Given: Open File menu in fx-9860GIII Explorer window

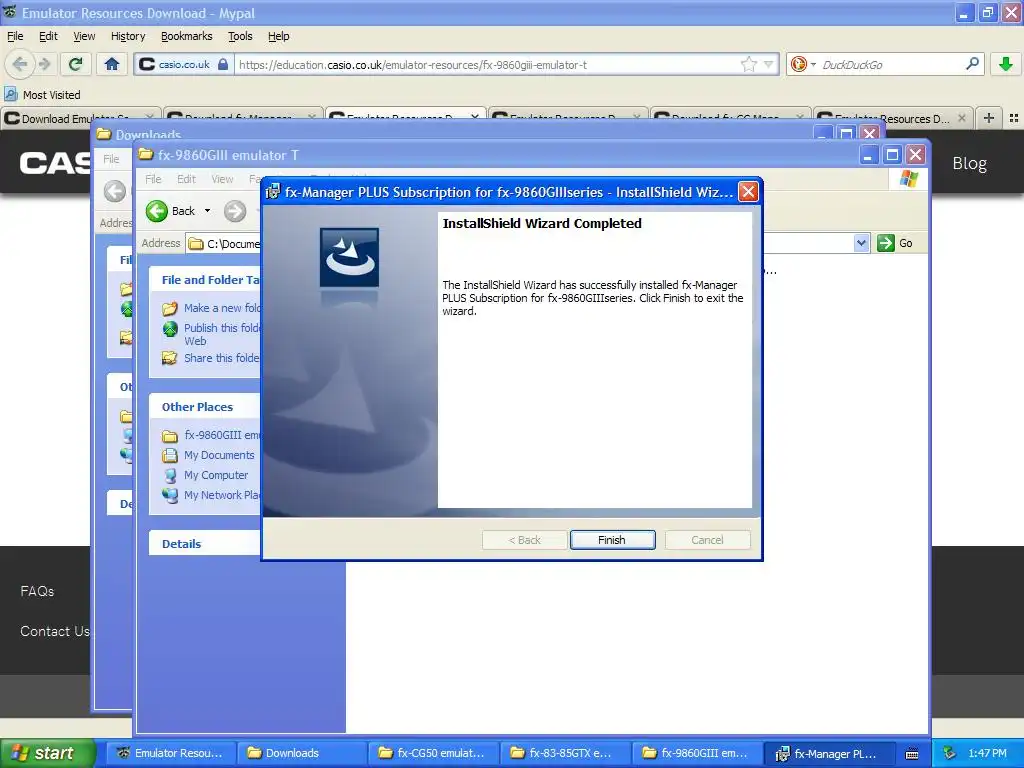Looking at the screenshot, I should click(x=153, y=179).
